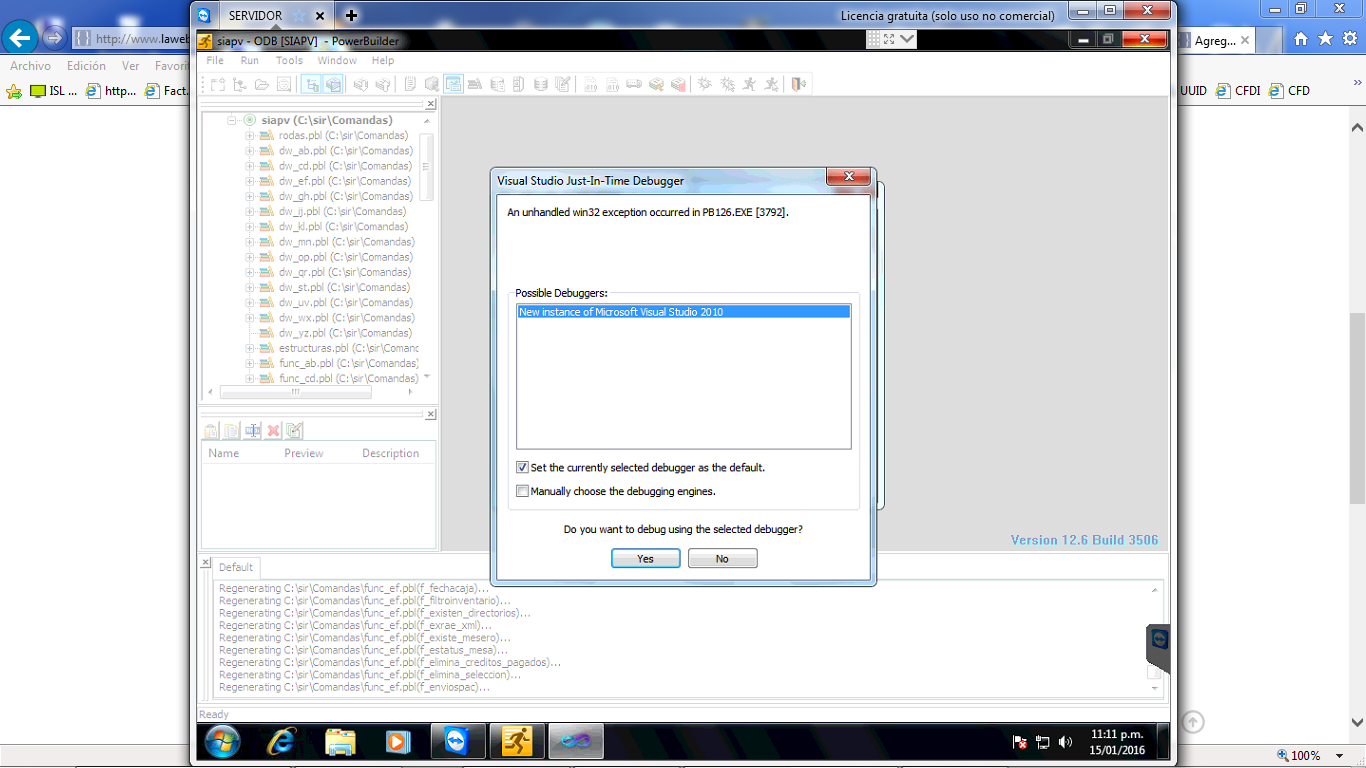
Task: Expand the dw_ab.pbl library node
Action: [250, 151]
